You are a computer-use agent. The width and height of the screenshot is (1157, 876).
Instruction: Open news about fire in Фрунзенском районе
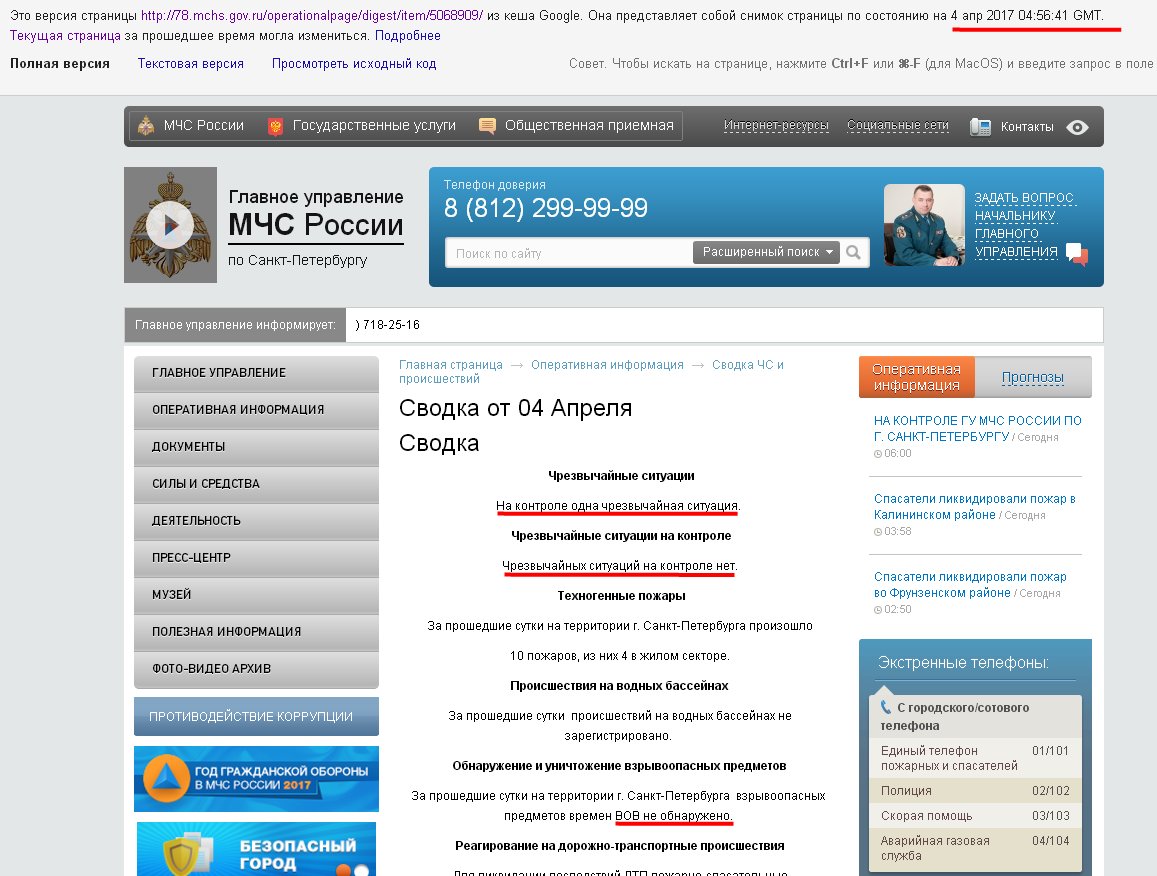[970, 584]
